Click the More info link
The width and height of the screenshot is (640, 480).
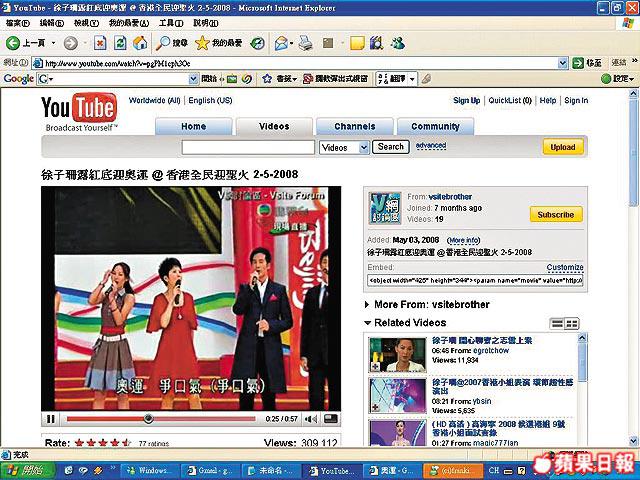click(x=463, y=240)
